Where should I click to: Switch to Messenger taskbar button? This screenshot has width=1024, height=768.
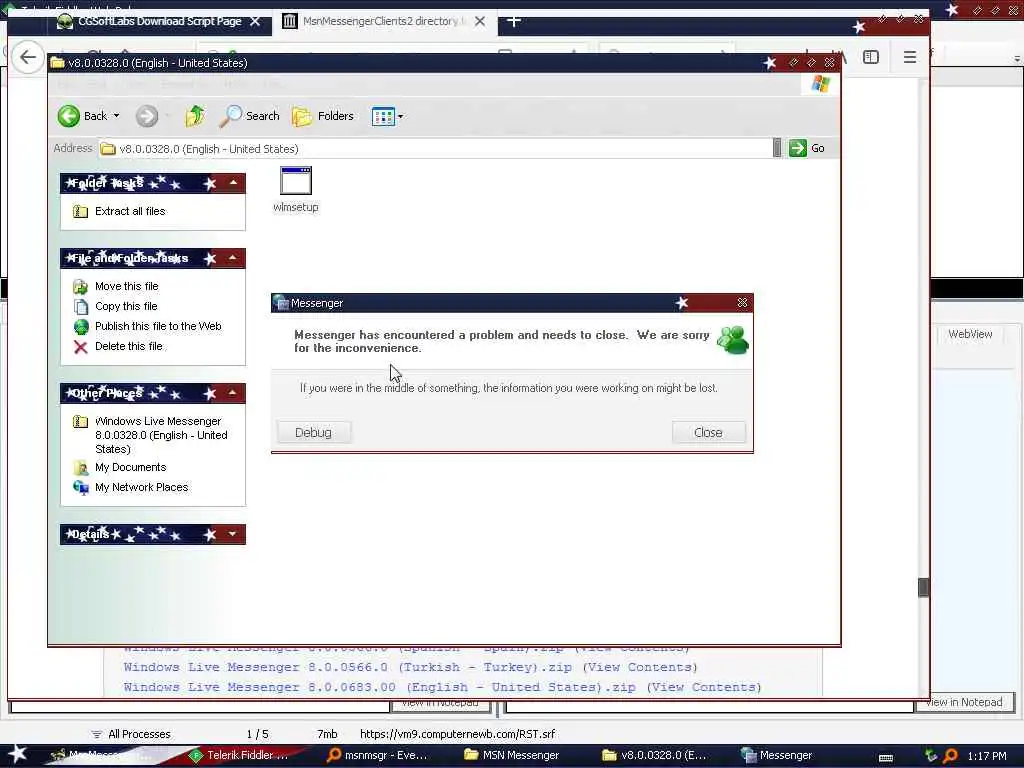[x=777, y=755]
